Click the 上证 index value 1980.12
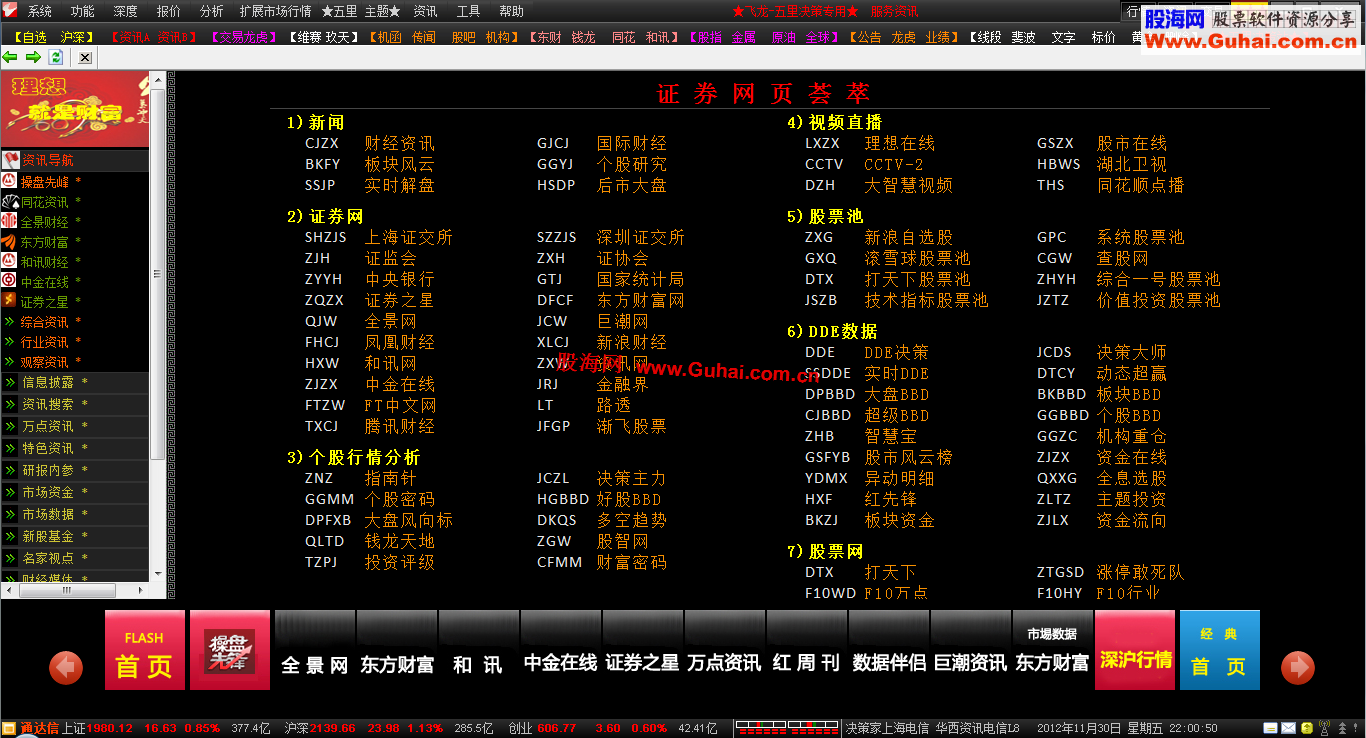1366x738 pixels. [110, 728]
